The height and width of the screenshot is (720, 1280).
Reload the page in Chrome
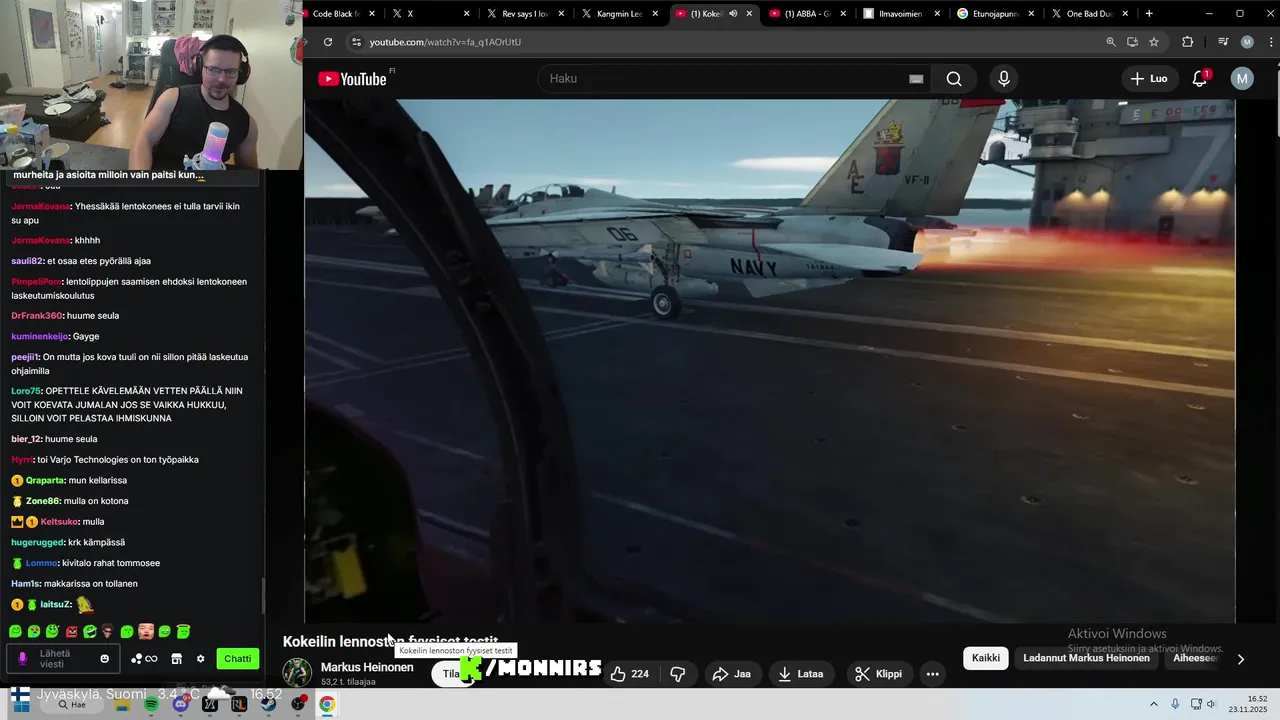click(327, 42)
